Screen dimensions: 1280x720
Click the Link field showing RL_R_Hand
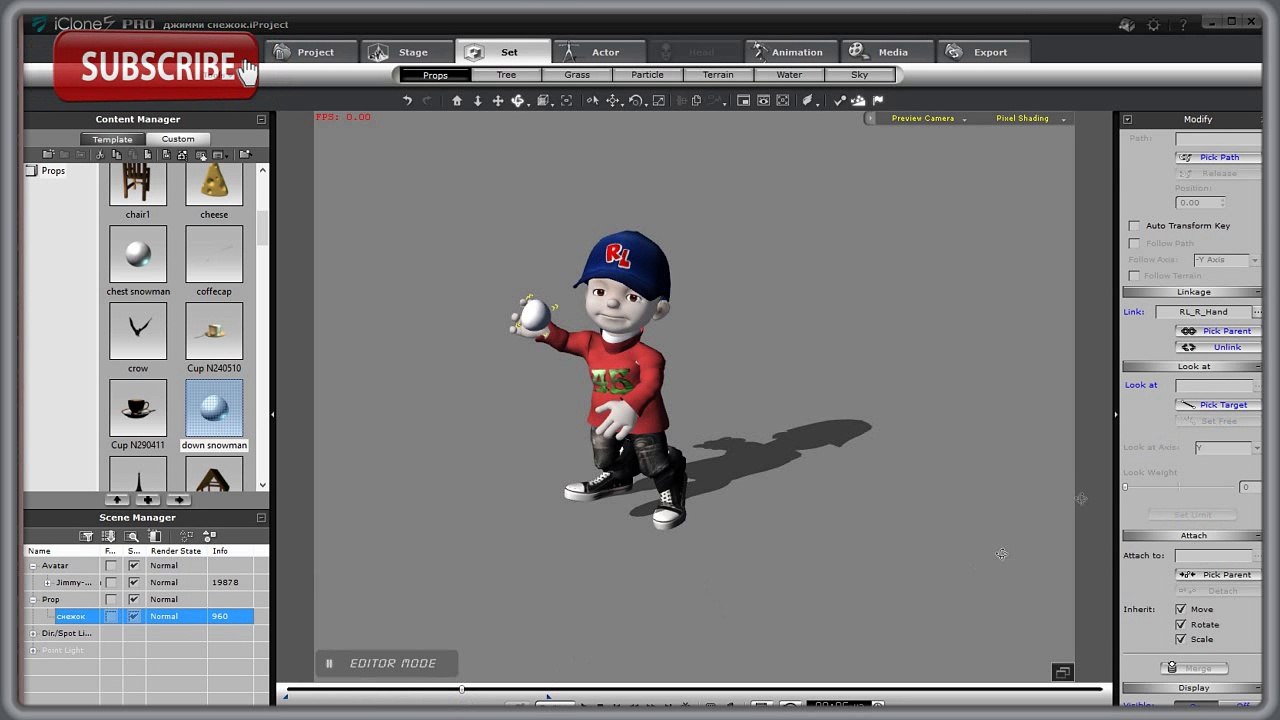(1204, 312)
